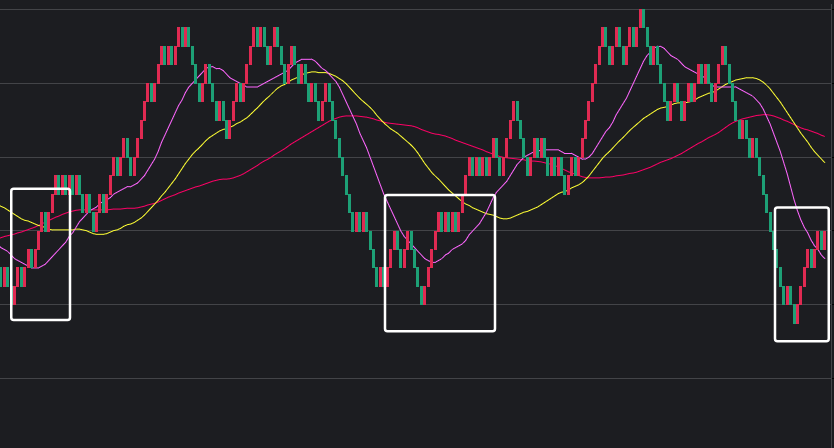Select lowest candle inside the right rectangle
Viewport: 834px width, 448px height.
796,314
